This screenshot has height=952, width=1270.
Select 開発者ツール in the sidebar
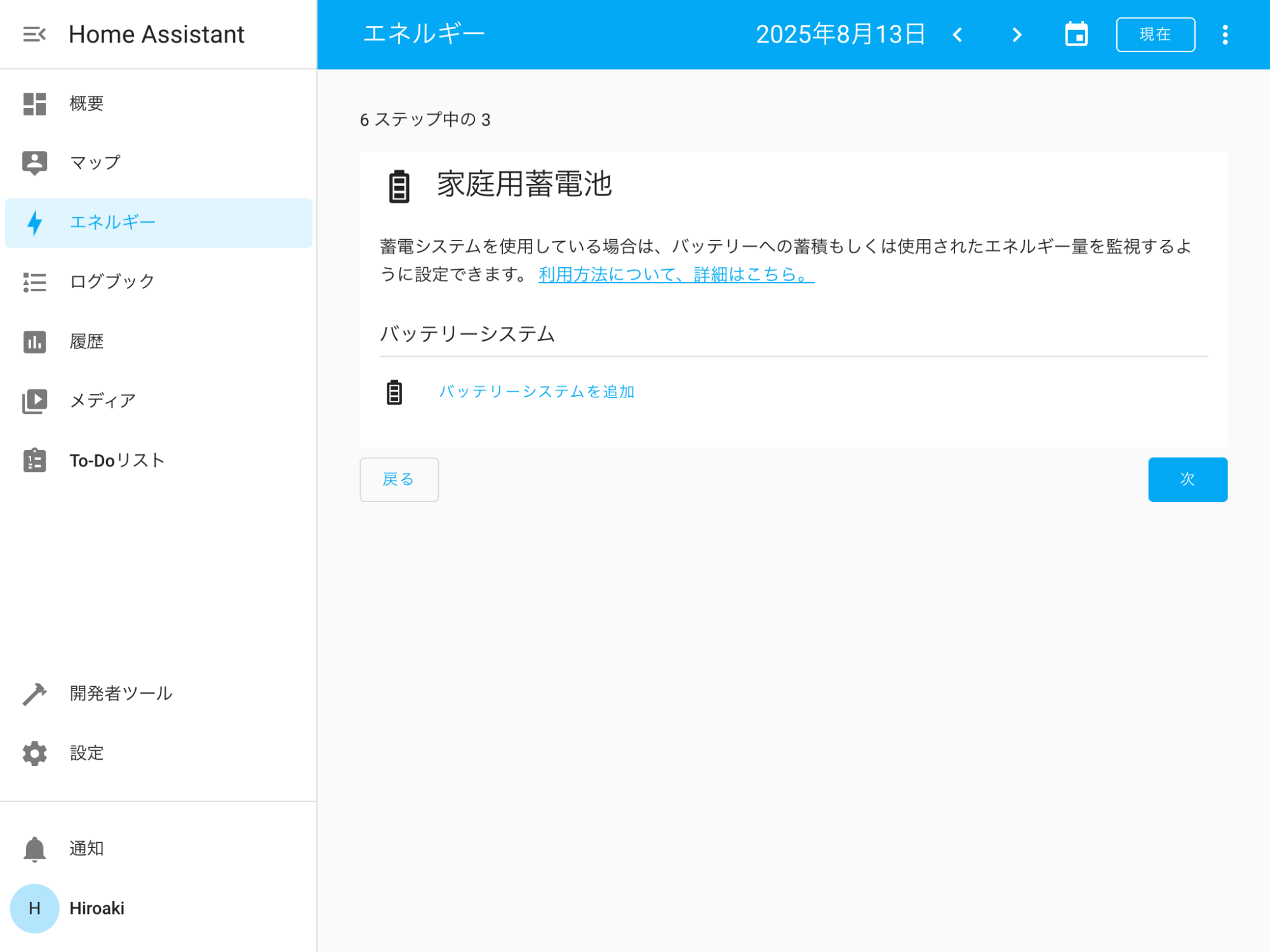159,694
